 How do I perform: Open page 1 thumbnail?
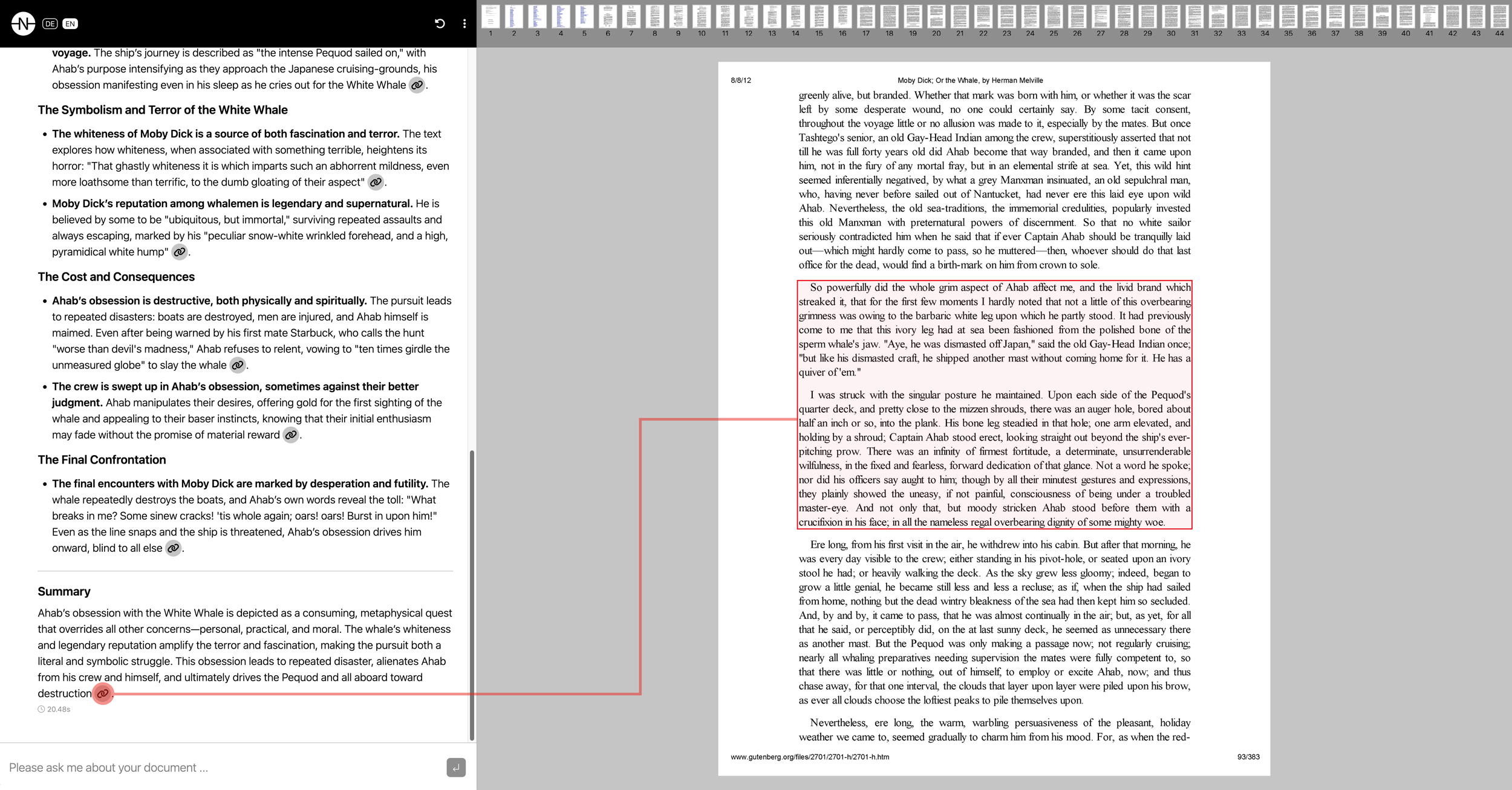pos(490,18)
